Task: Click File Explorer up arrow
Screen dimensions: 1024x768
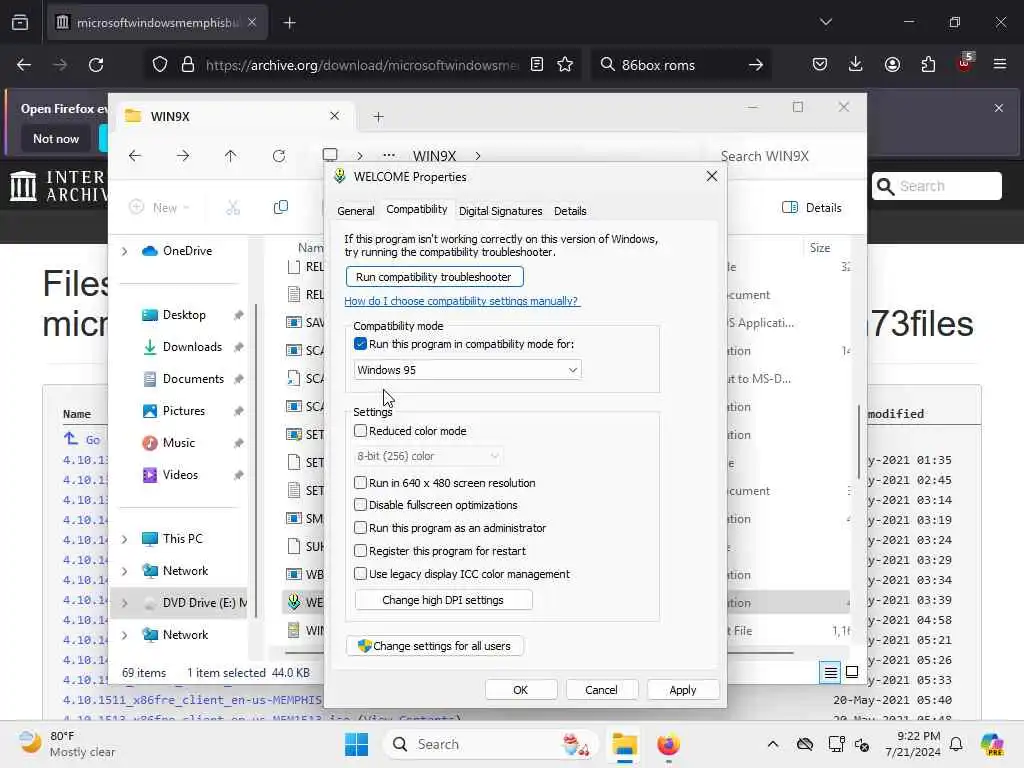Action: (x=231, y=155)
